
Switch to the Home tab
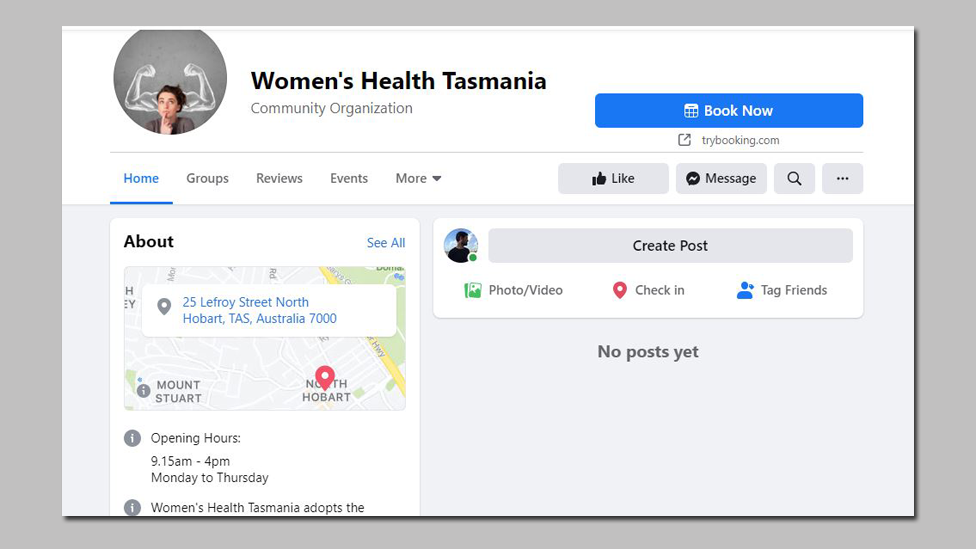tap(141, 179)
